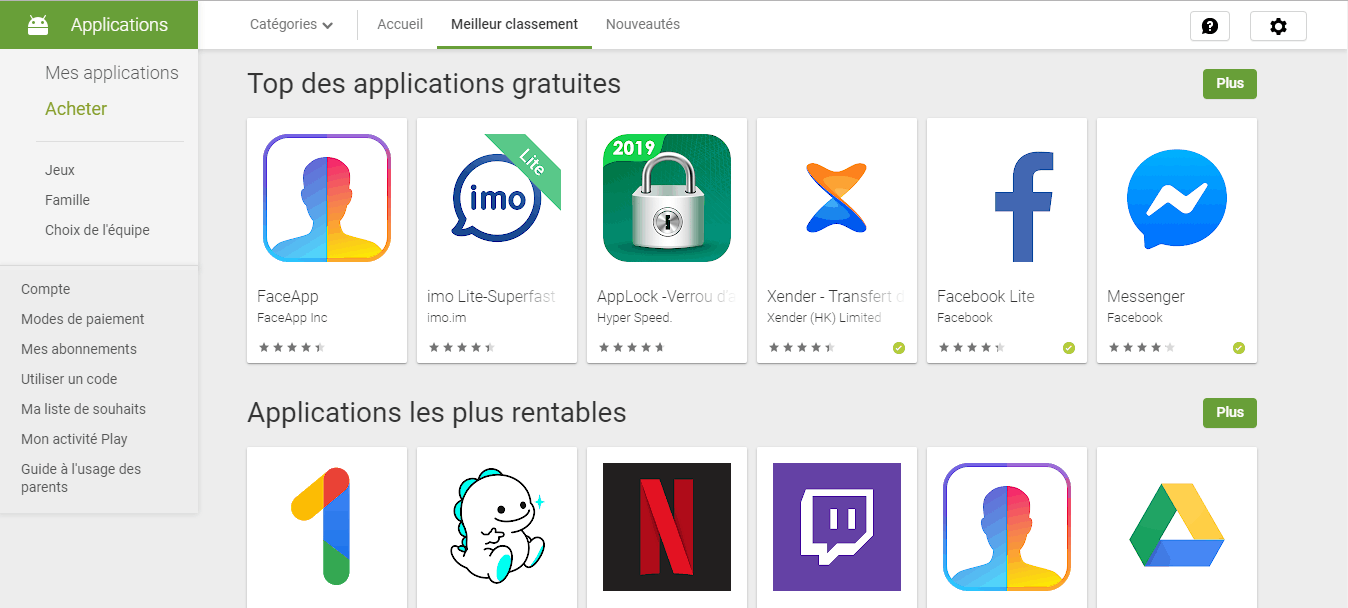Open Ma liste de souhaits link
The image size is (1348, 608).
coord(83,409)
